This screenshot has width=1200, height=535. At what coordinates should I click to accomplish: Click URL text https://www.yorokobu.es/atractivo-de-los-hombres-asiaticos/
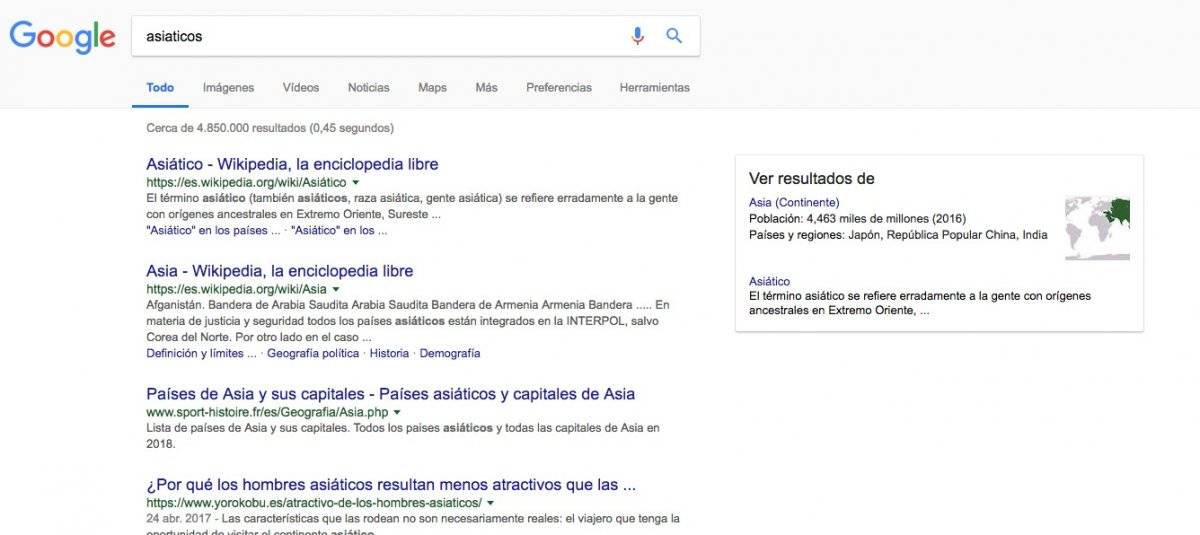tap(314, 503)
